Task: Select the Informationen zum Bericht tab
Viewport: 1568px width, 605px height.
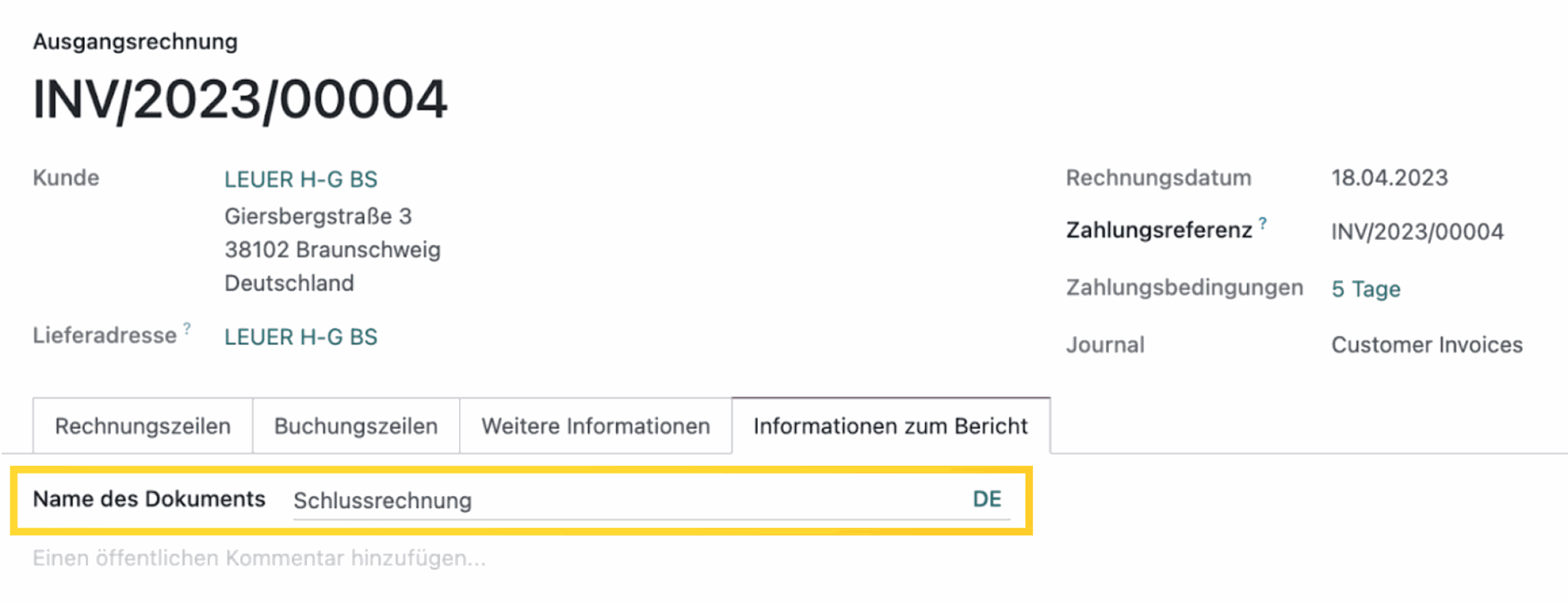Action: (x=890, y=426)
